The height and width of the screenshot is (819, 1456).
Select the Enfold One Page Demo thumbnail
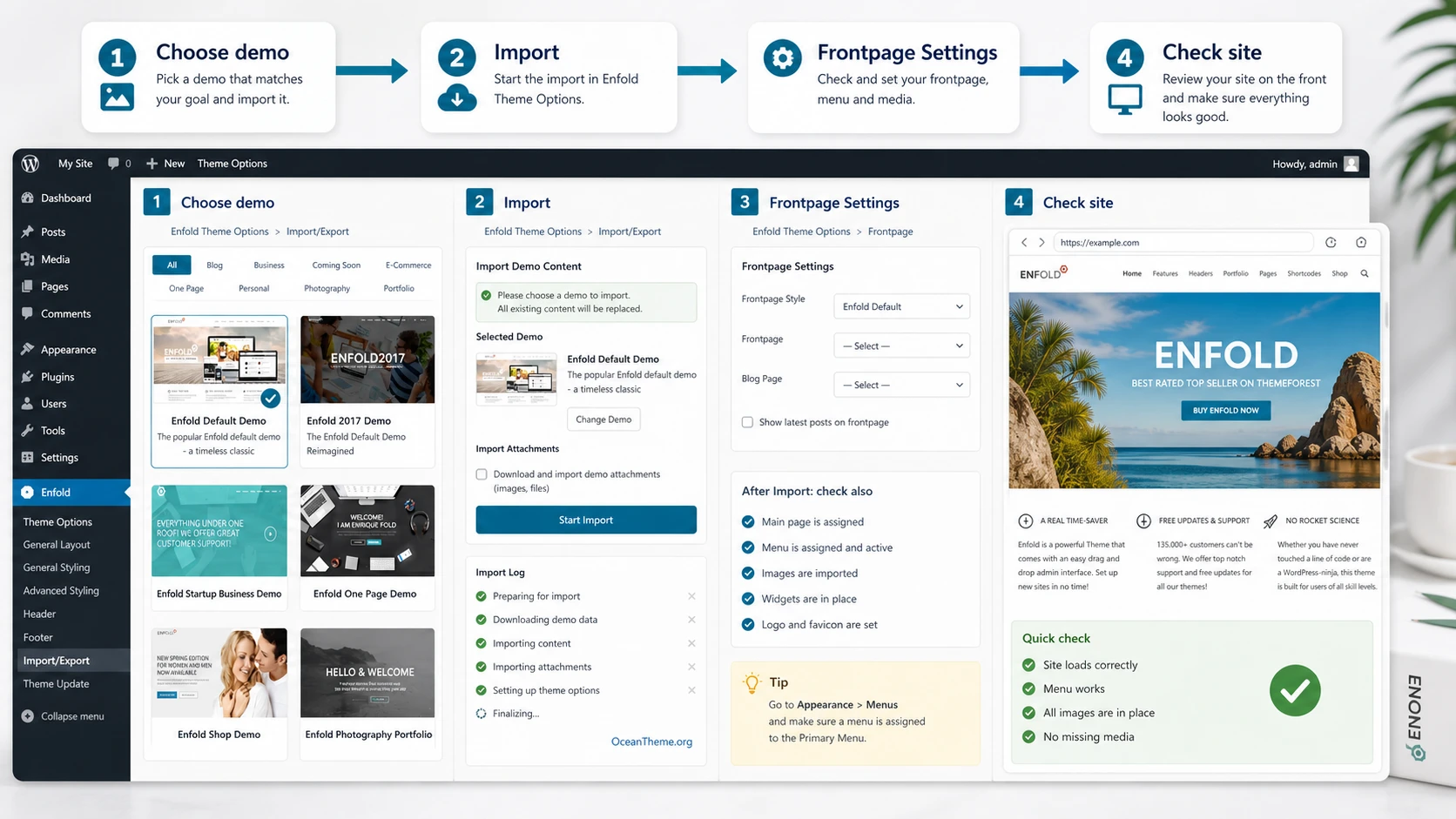367,531
